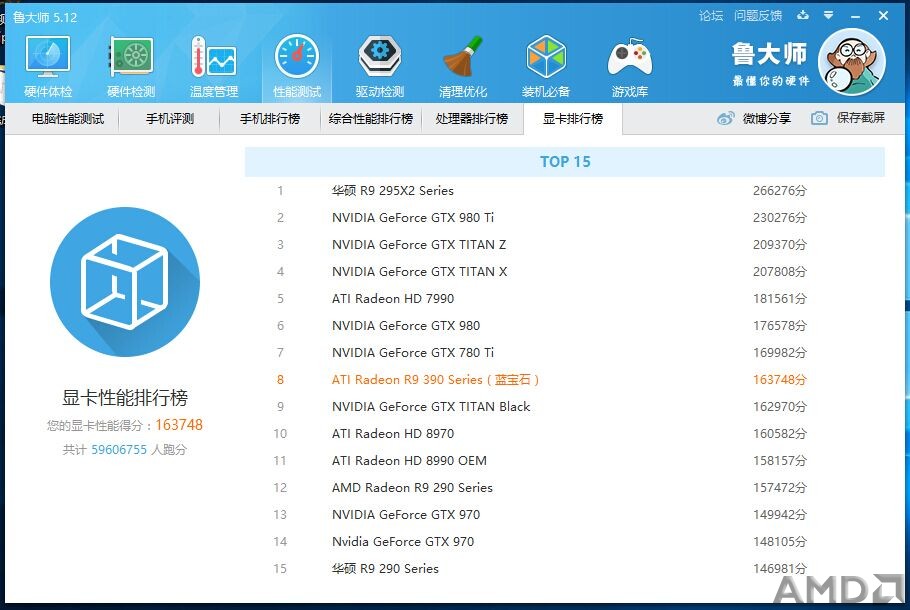Click the 230276分 score
Viewport: 910px width, 610px height.
[780, 218]
